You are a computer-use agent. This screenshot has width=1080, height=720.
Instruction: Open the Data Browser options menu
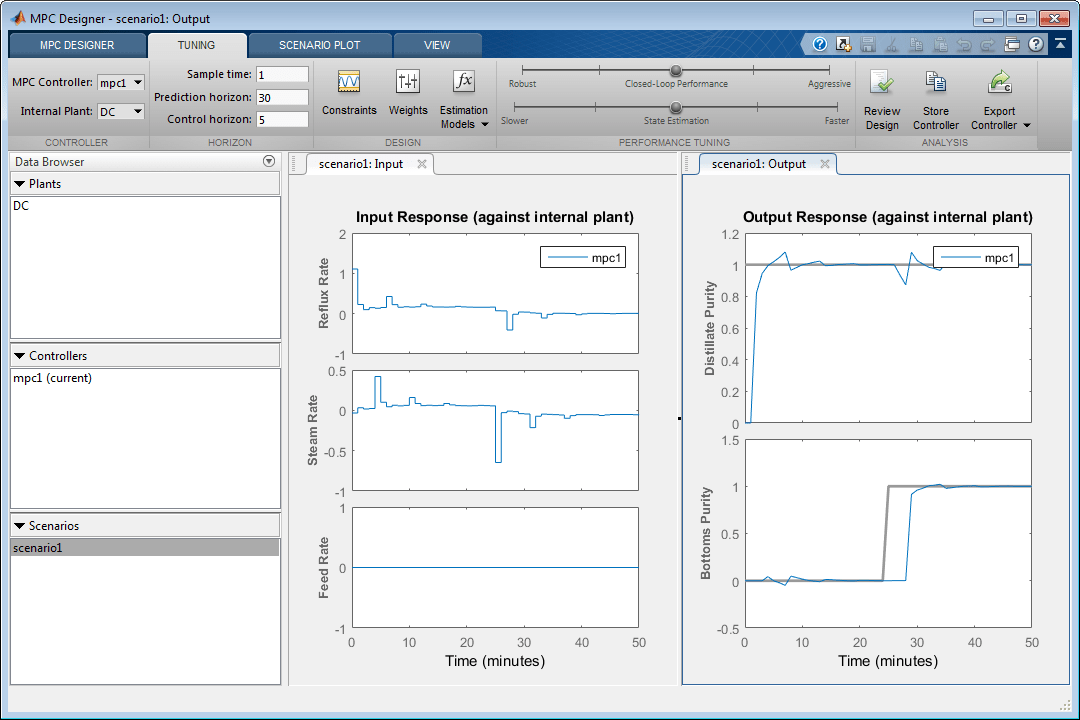pyautogui.click(x=268, y=162)
